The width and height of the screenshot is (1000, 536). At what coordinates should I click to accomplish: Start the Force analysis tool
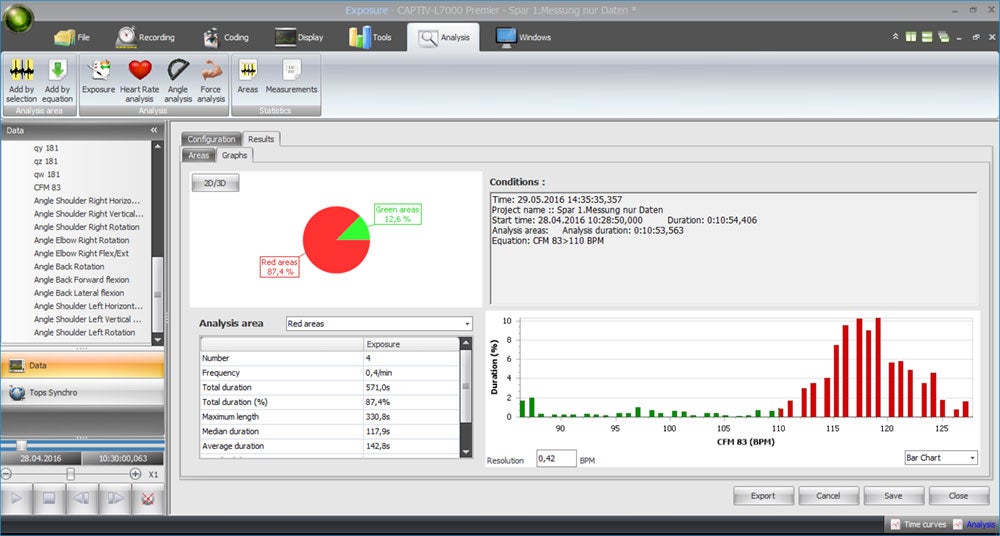pos(211,72)
